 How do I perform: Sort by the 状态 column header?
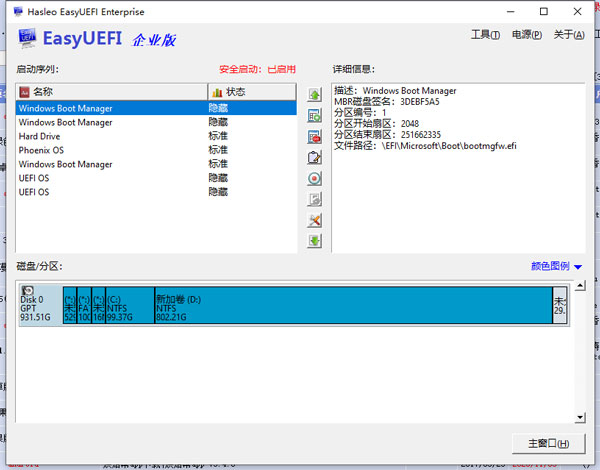252,92
